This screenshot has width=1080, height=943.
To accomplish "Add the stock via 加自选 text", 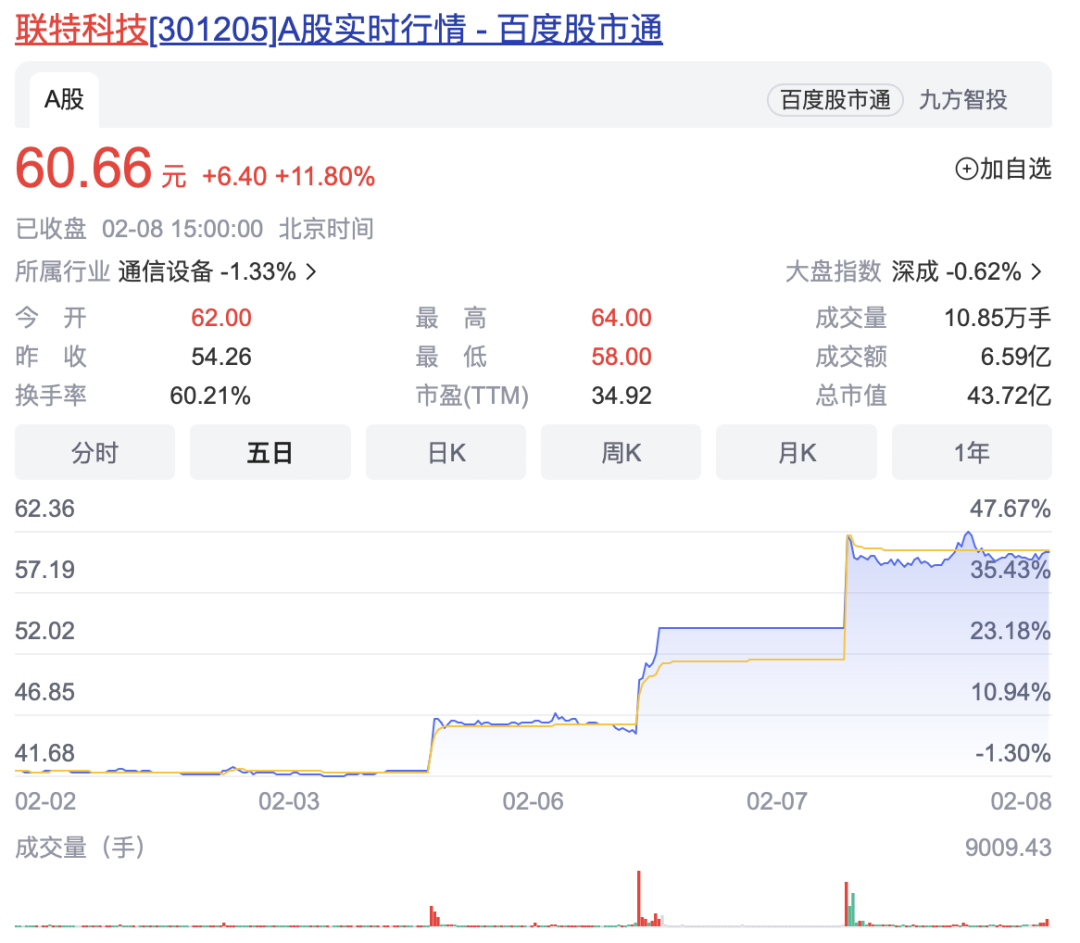I will point(1015,169).
